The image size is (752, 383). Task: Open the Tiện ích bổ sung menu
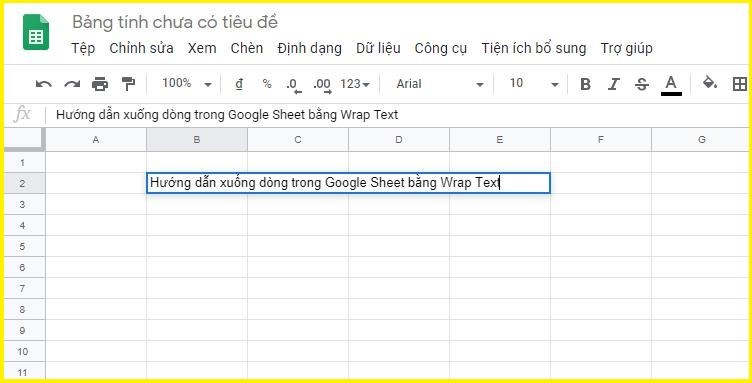534,48
